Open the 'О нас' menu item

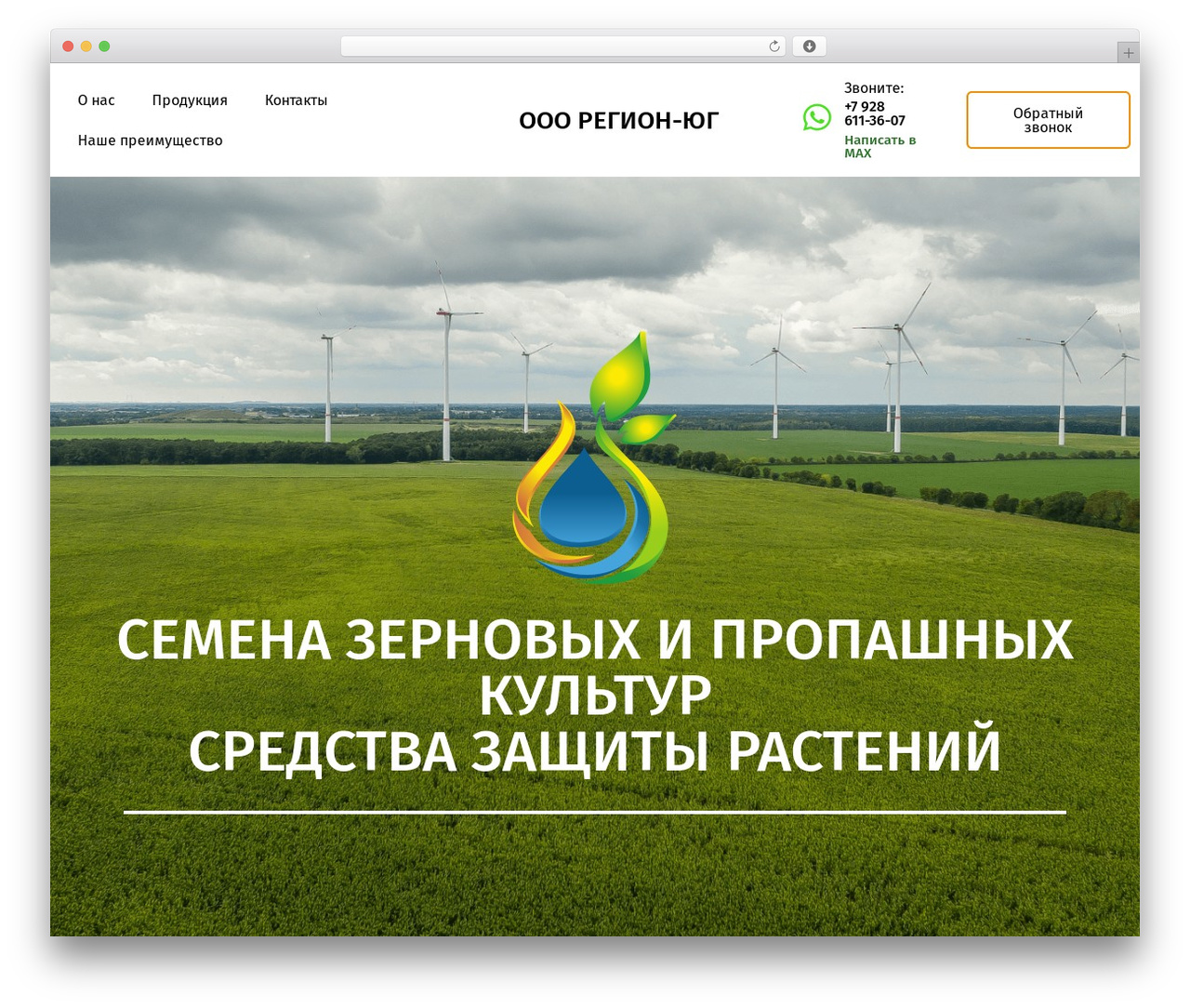[97, 100]
